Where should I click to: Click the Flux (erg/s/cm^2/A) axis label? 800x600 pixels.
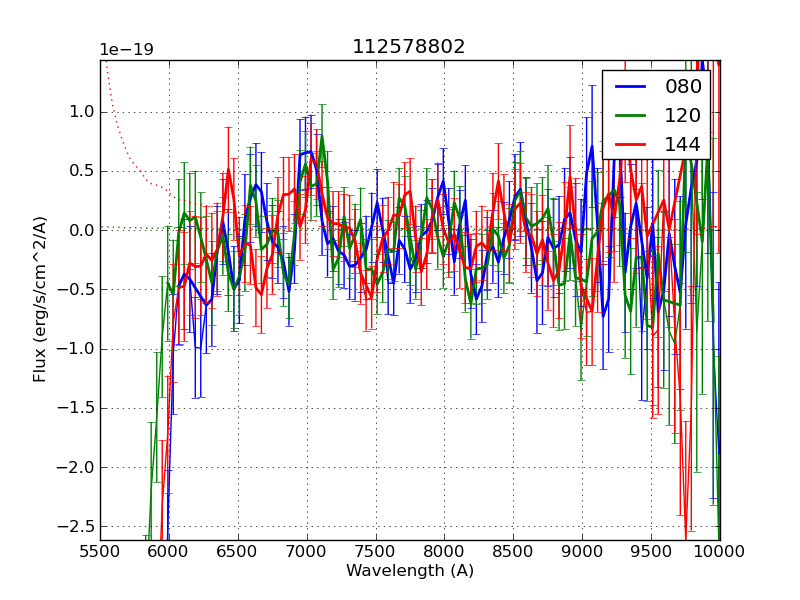(40, 299)
